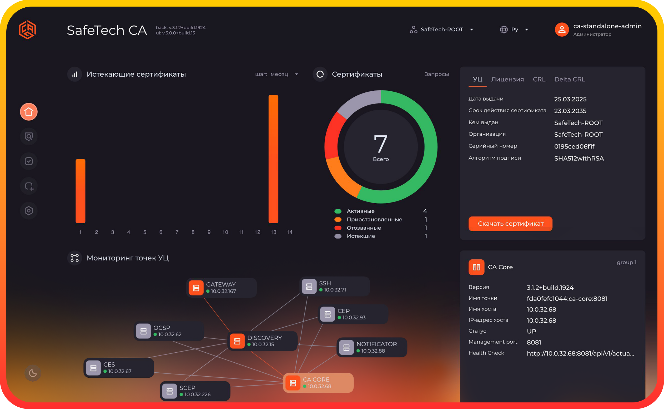Click the circle icon beside Сертификаты heading
Viewport: 664px width, 409px height.
click(320, 75)
